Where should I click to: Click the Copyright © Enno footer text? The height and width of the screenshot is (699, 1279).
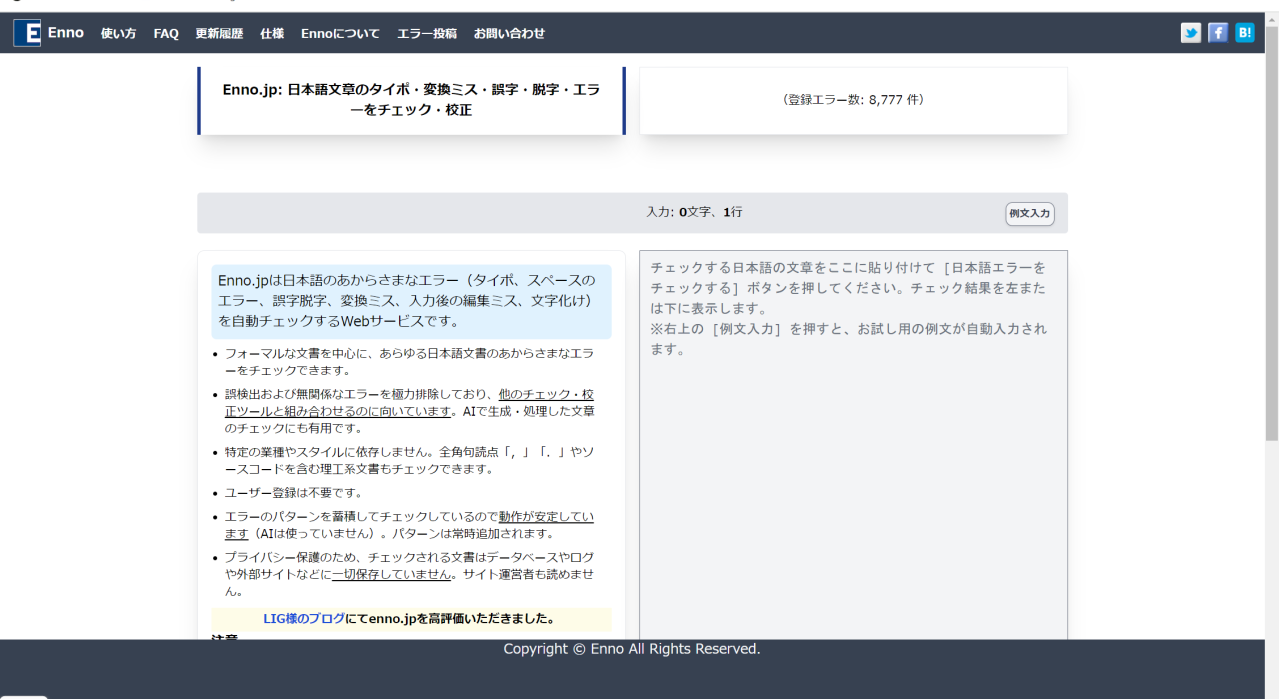pos(632,649)
